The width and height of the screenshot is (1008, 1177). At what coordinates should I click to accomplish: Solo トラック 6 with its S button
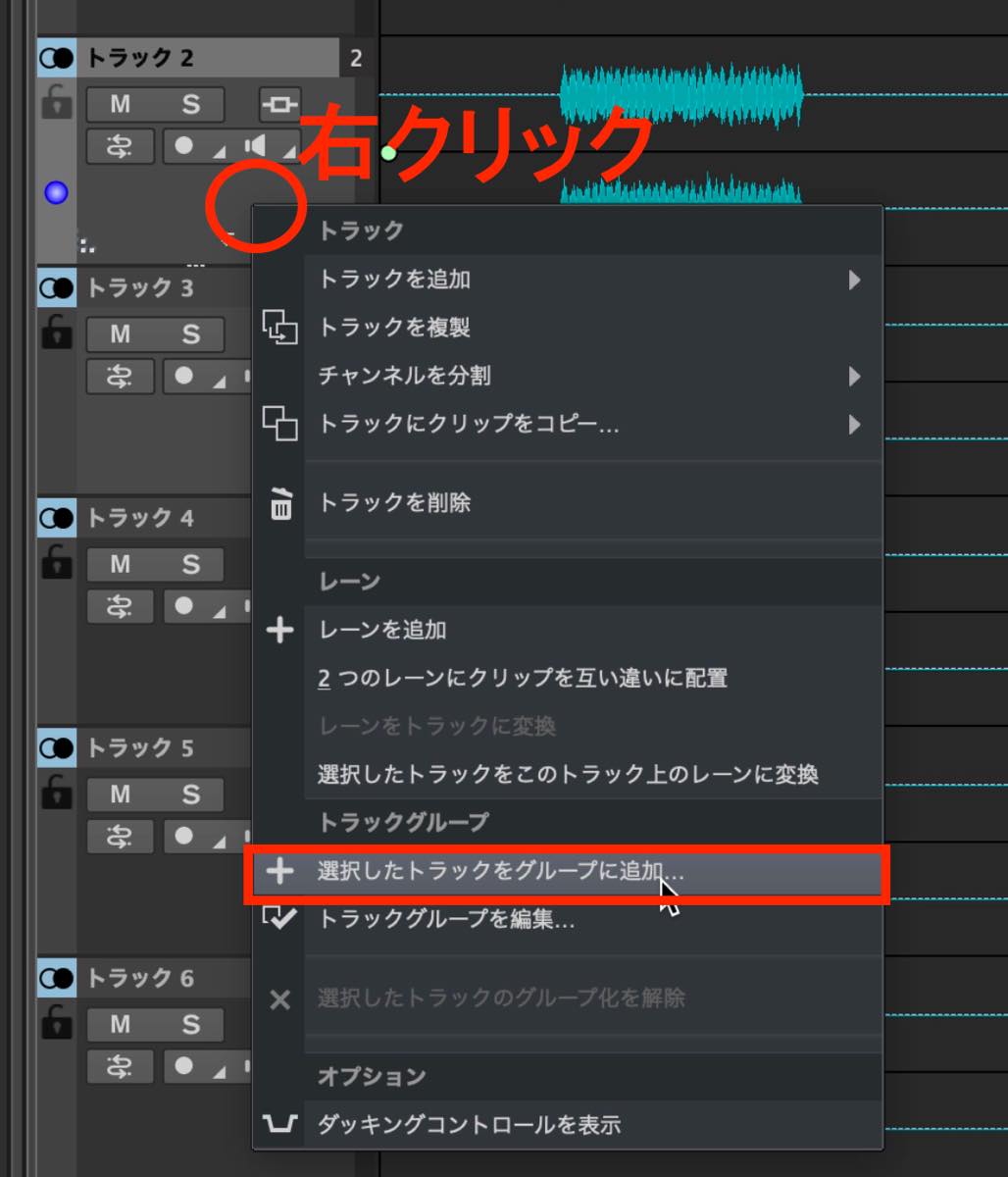point(190,1024)
